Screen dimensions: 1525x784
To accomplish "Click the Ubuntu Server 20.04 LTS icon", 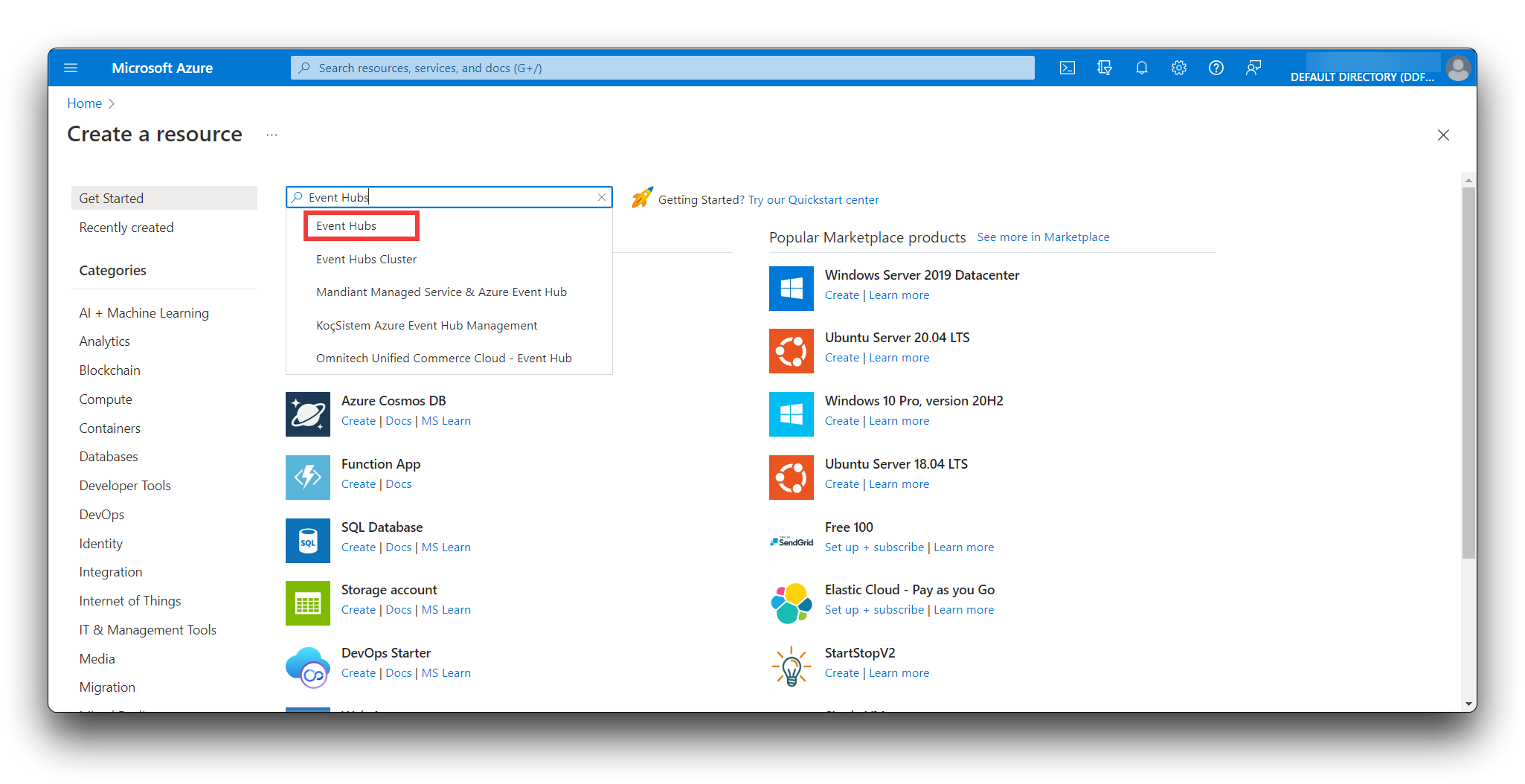I will tap(792, 351).
